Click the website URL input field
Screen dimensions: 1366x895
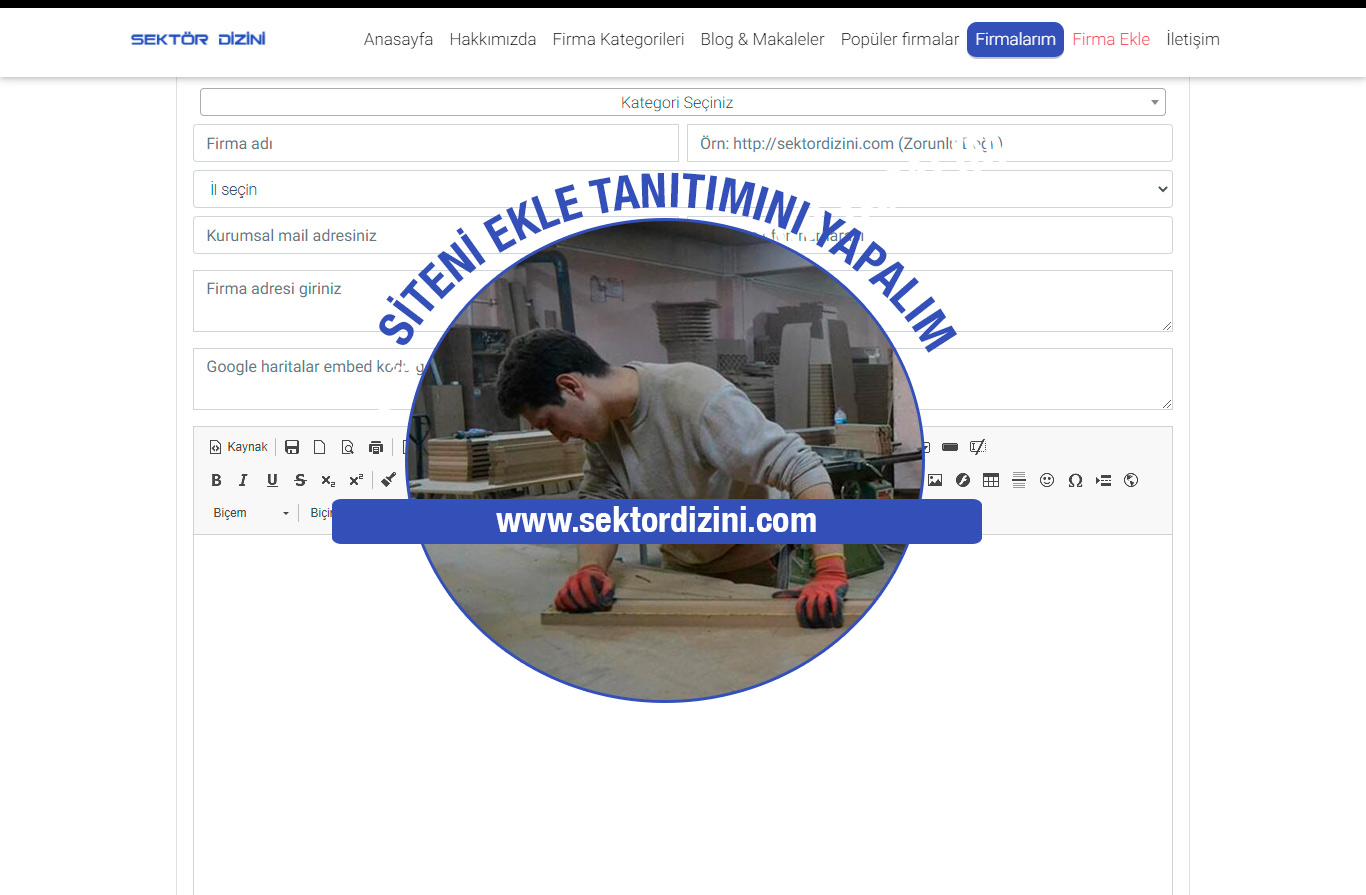929,143
